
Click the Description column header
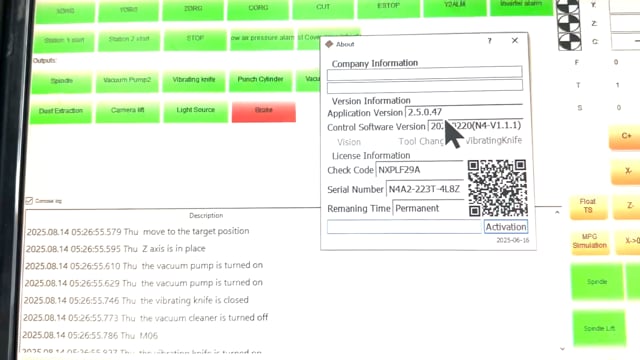(x=206, y=216)
